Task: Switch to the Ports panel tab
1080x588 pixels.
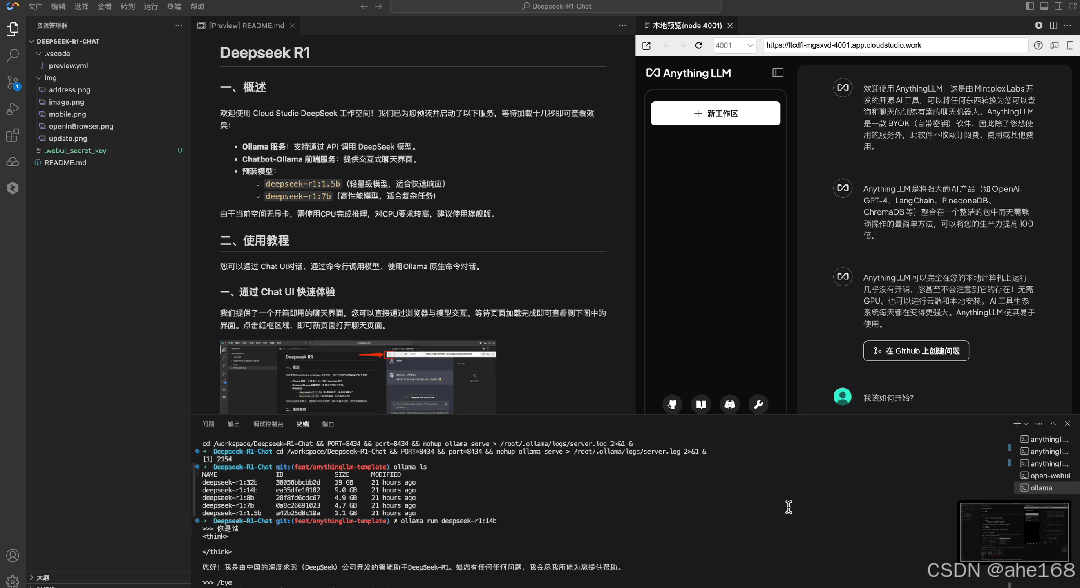Action: pyautogui.click(x=328, y=424)
